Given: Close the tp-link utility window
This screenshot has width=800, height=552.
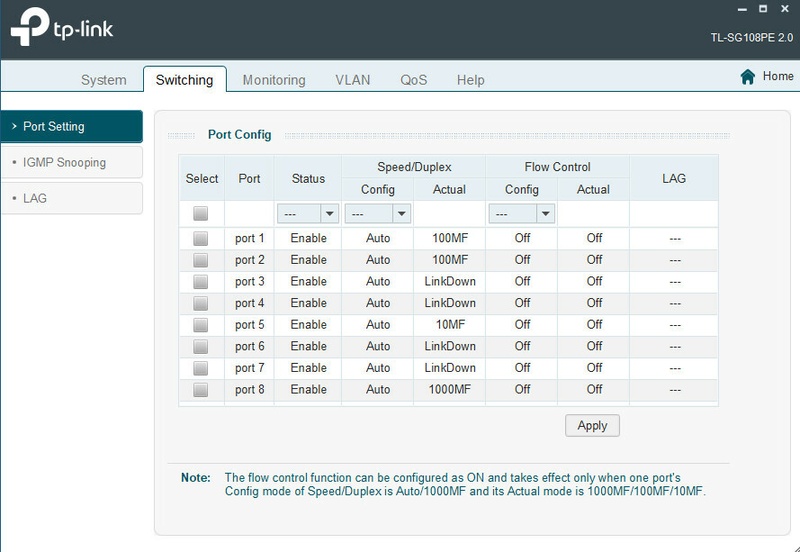Looking at the screenshot, I should click(x=785, y=9).
